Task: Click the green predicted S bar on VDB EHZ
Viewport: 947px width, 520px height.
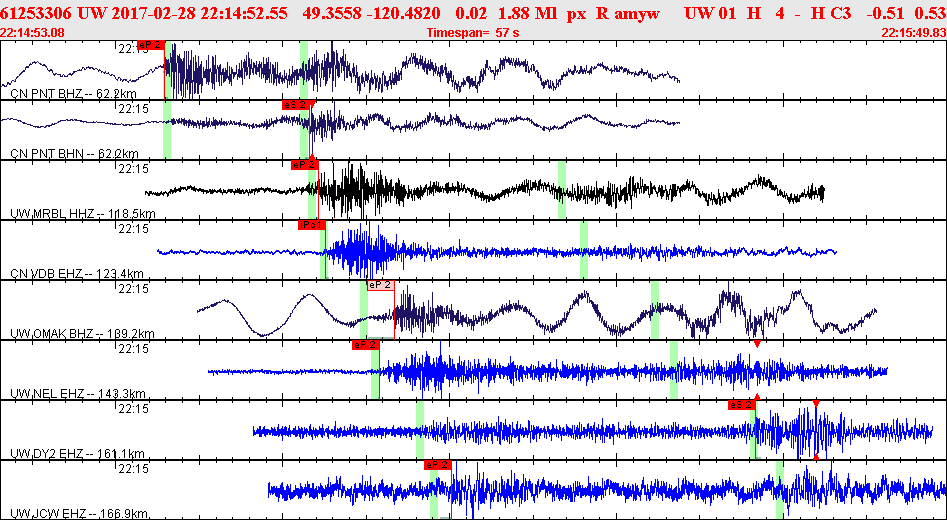Action: pyautogui.click(x=584, y=249)
